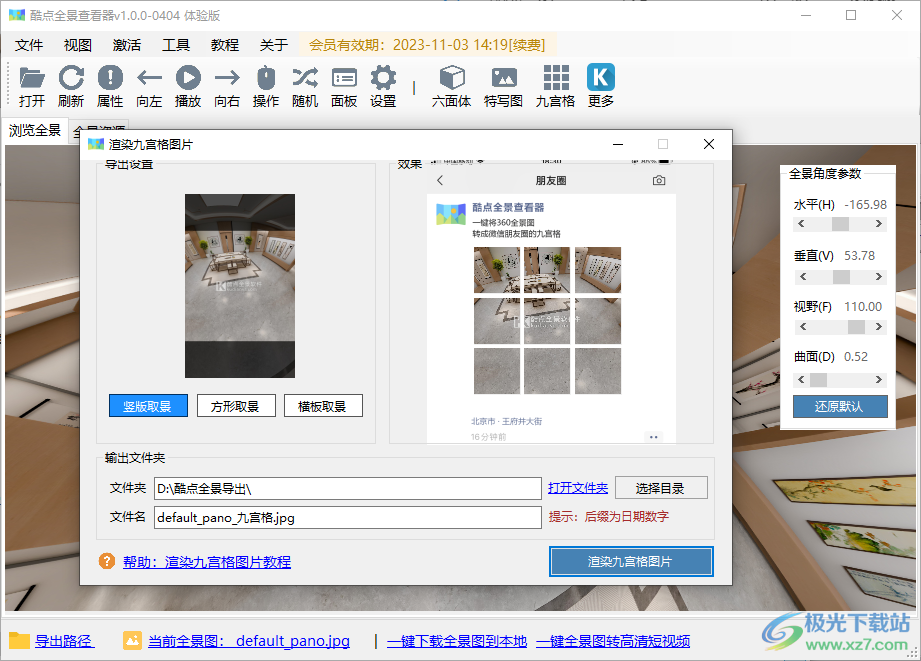Click the 渲染九宫格图片 render button

click(631, 562)
